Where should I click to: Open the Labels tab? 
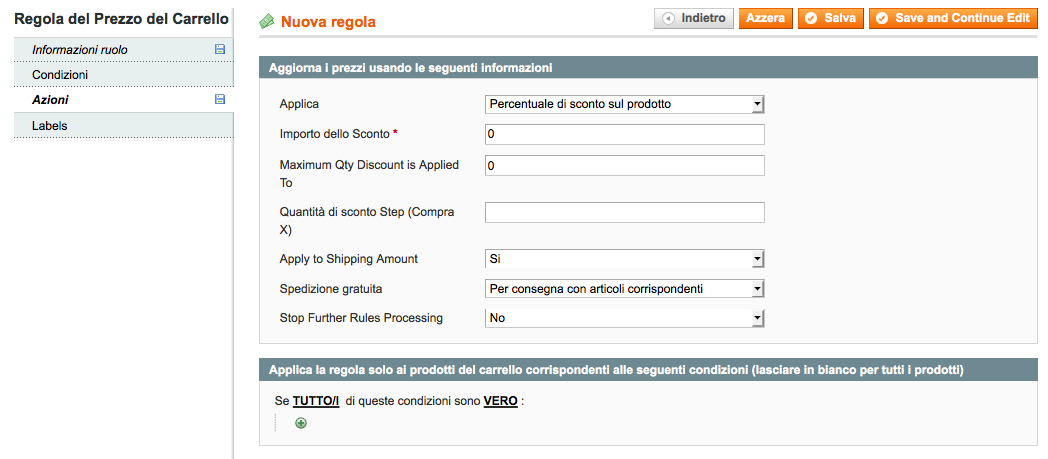[50, 126]
